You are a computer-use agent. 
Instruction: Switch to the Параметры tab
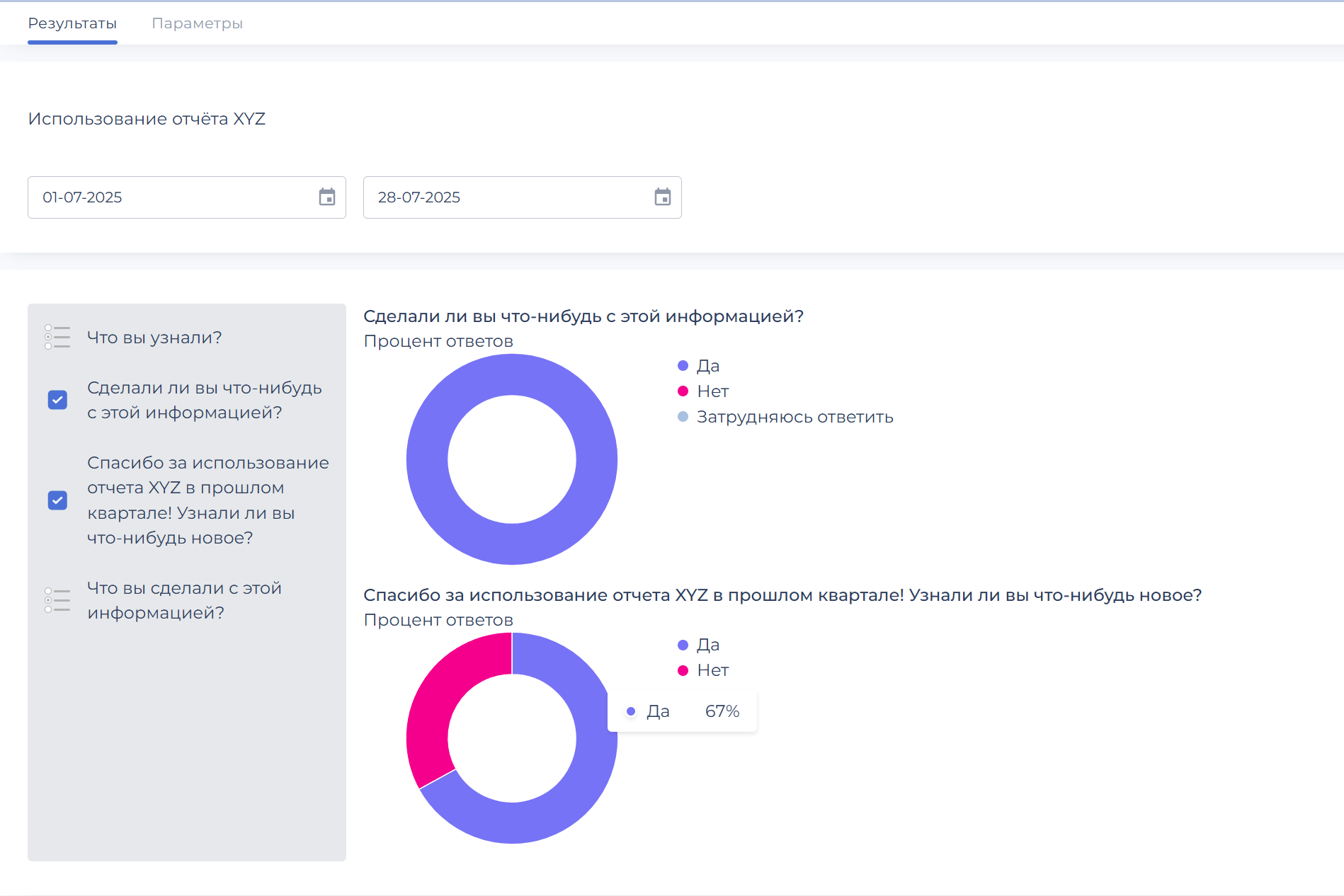tap(197, 23)
